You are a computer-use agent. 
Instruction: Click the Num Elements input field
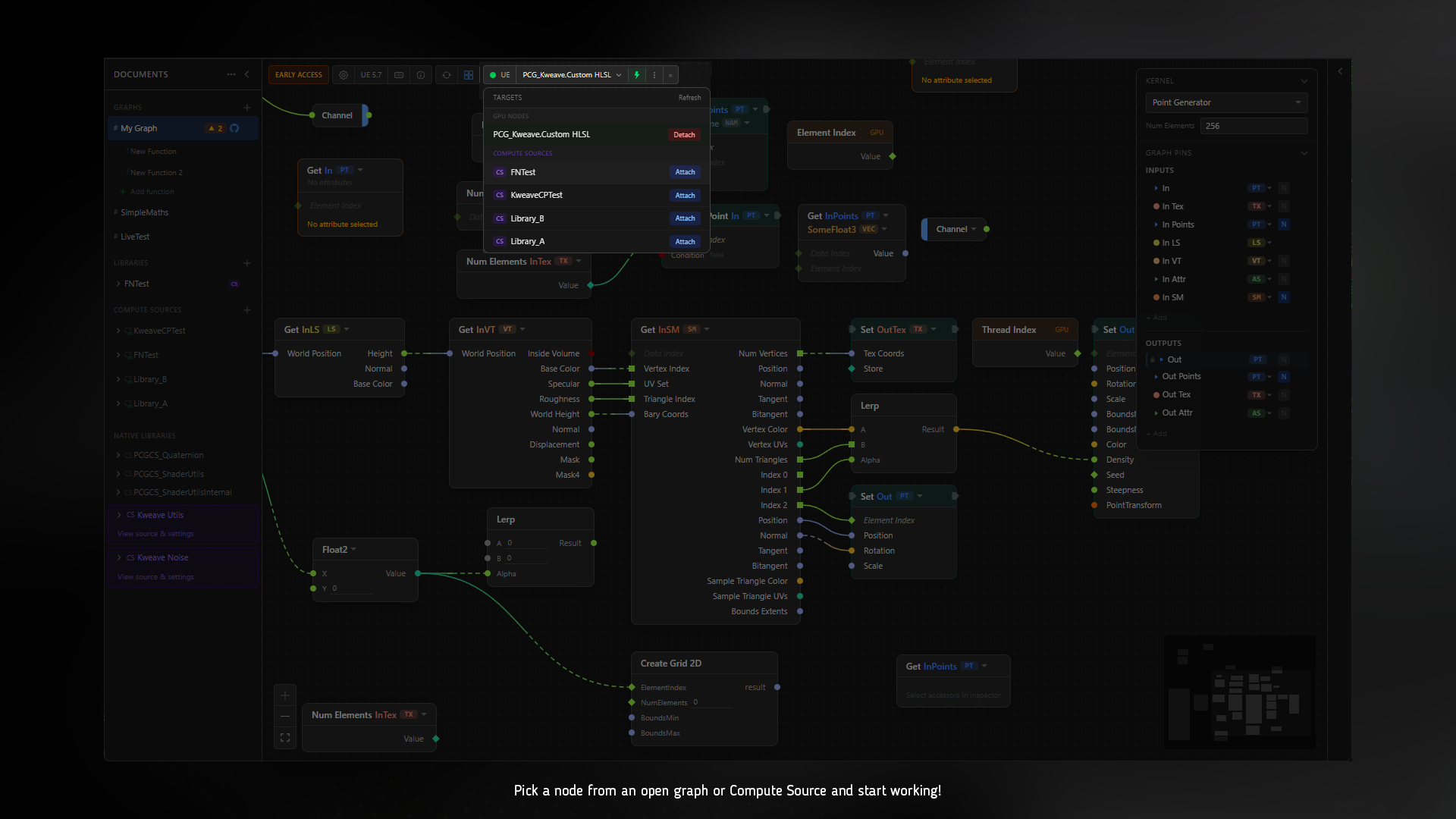[x=1254, y=126]
